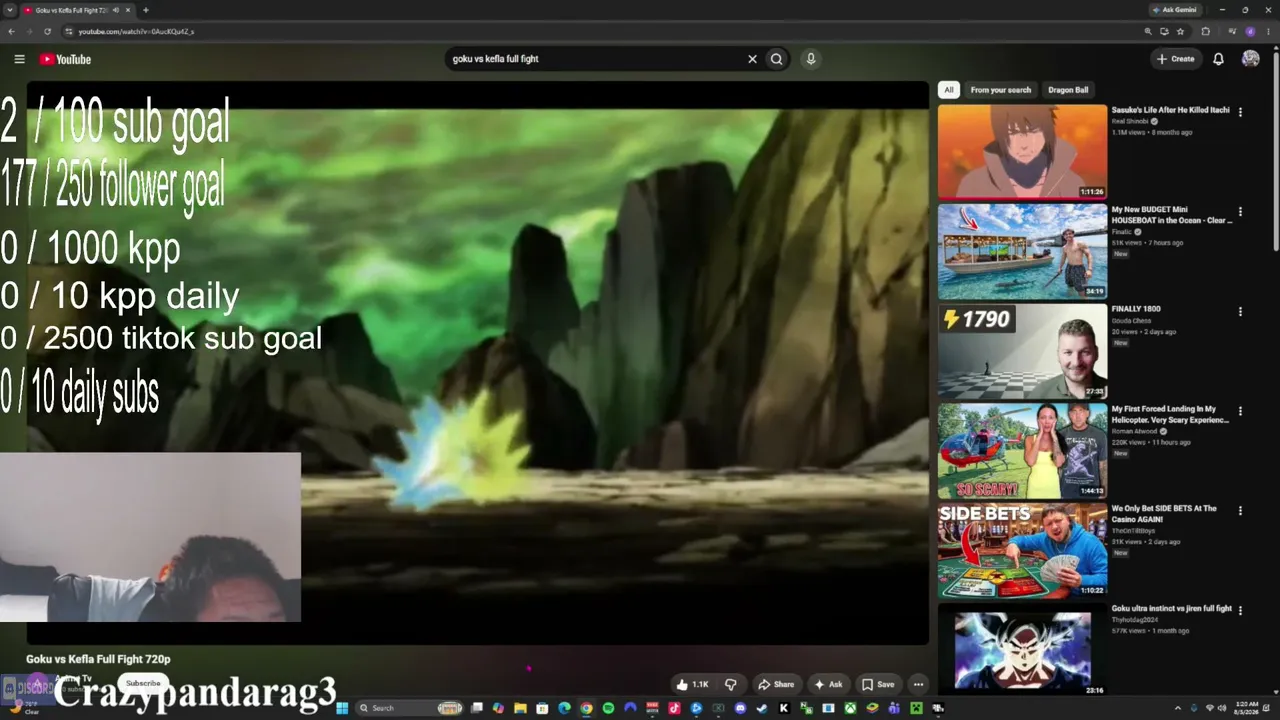Open Discord from the taskbar

740,708
